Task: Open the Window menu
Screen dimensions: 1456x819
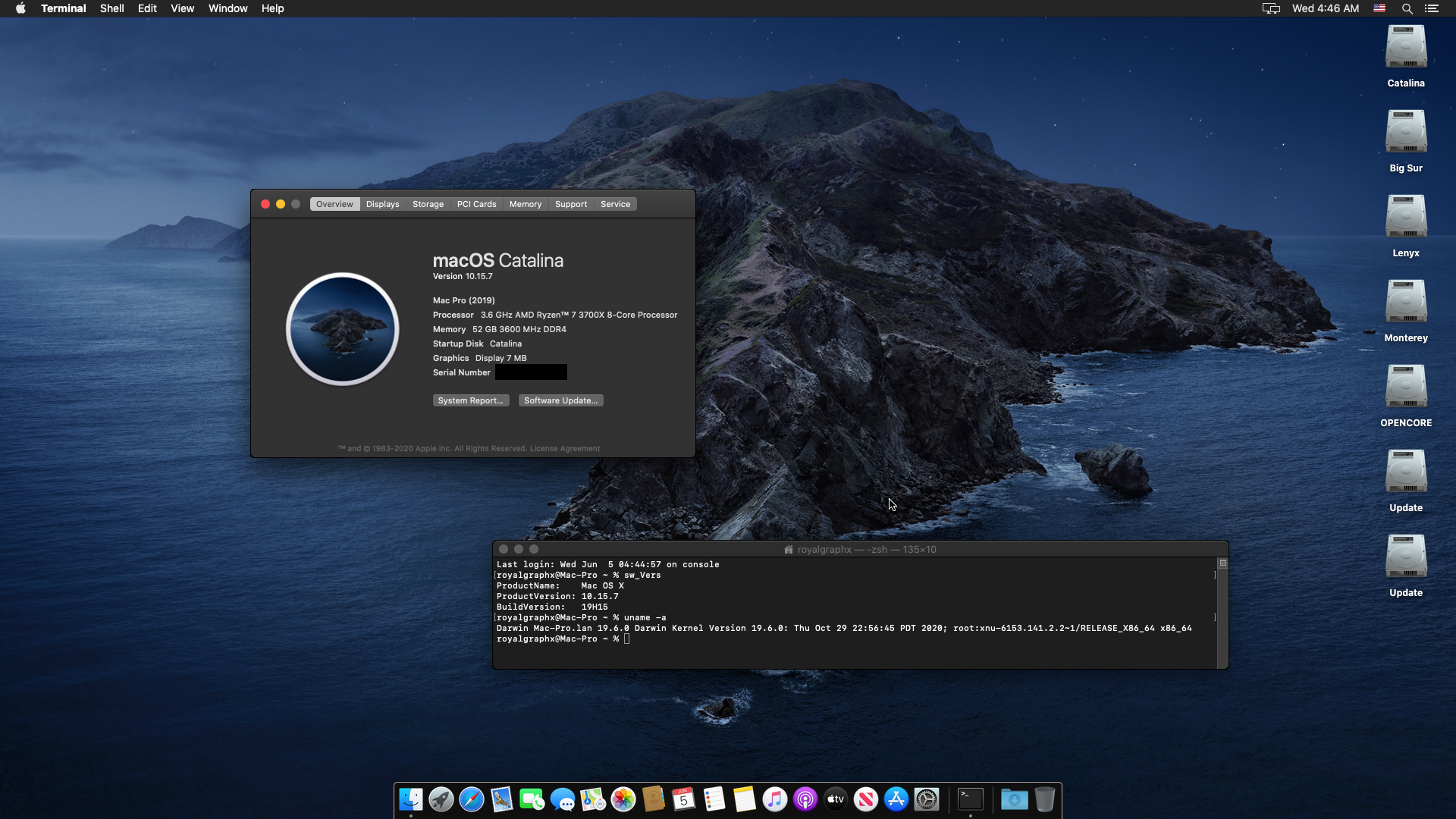Action: pyautogui.click(x=228, y=8)
